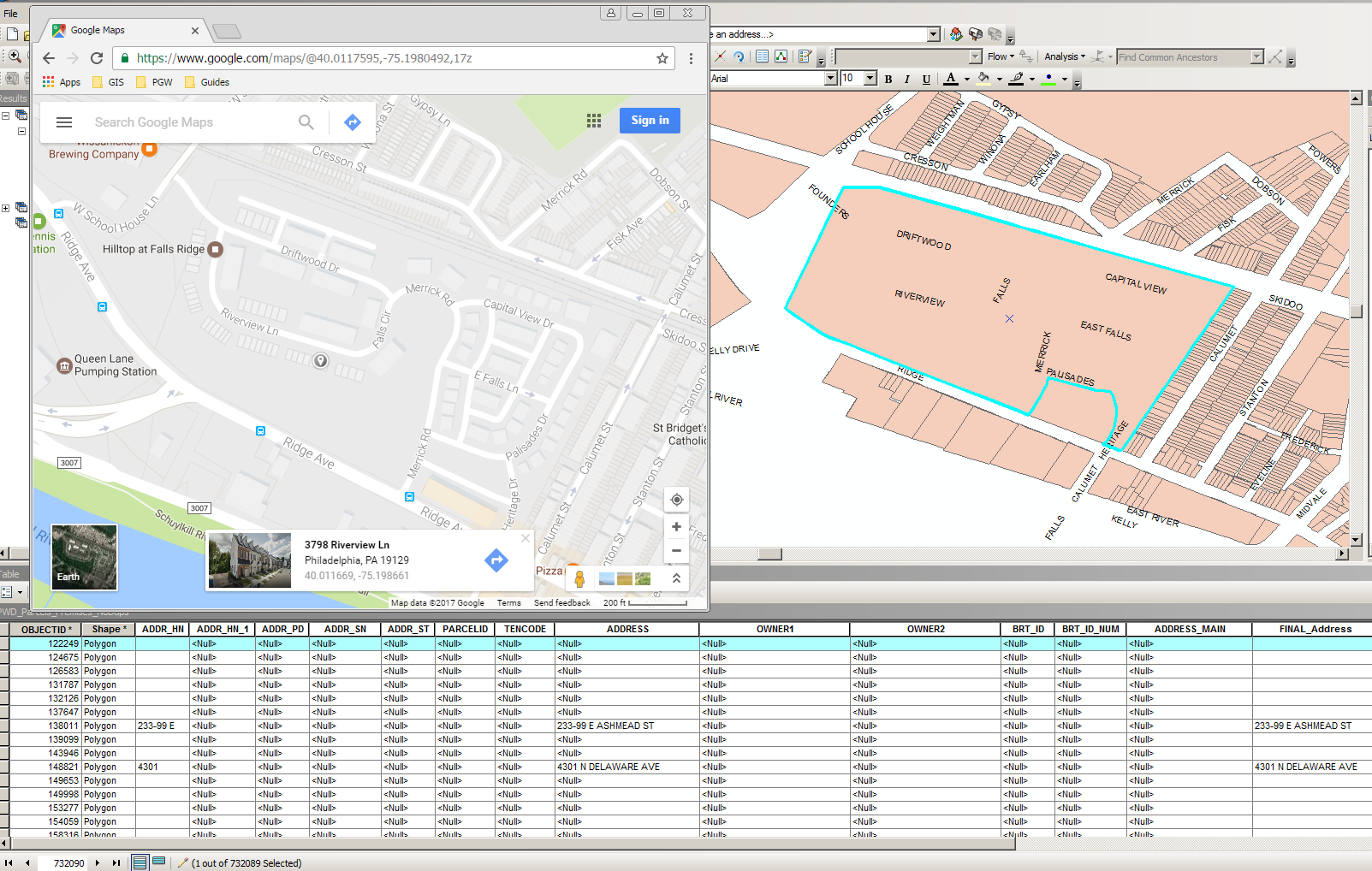Click the refresh arrow icon in editor toolbar
This screenshot has height=871, width=1372.
click(739, 56)
